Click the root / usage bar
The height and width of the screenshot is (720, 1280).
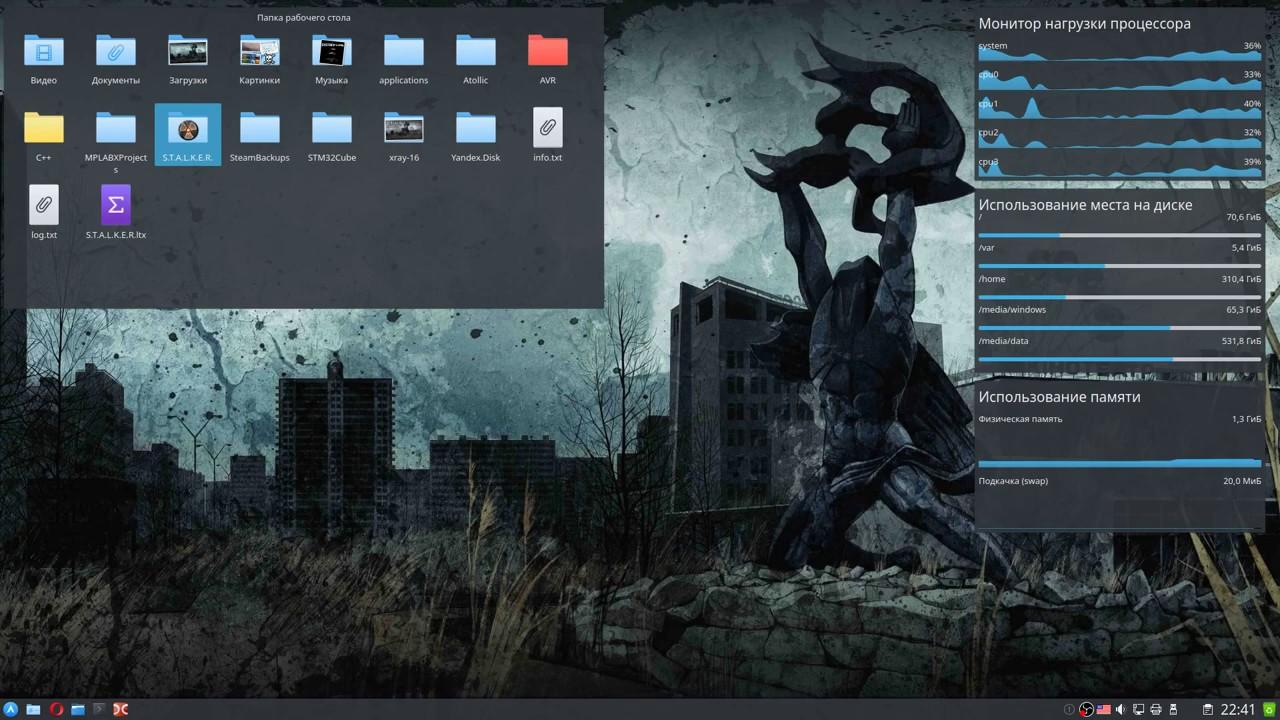[1120, 235]
